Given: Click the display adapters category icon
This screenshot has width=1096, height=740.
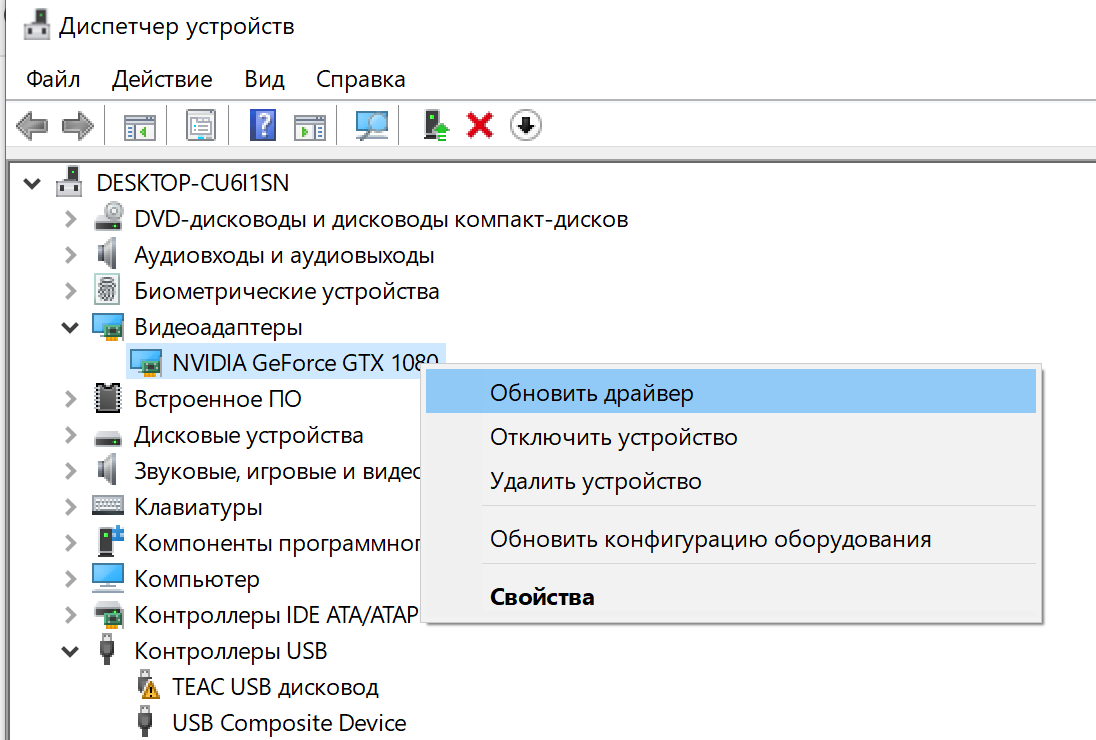Looking at the screenshot, I should (108, 326).
